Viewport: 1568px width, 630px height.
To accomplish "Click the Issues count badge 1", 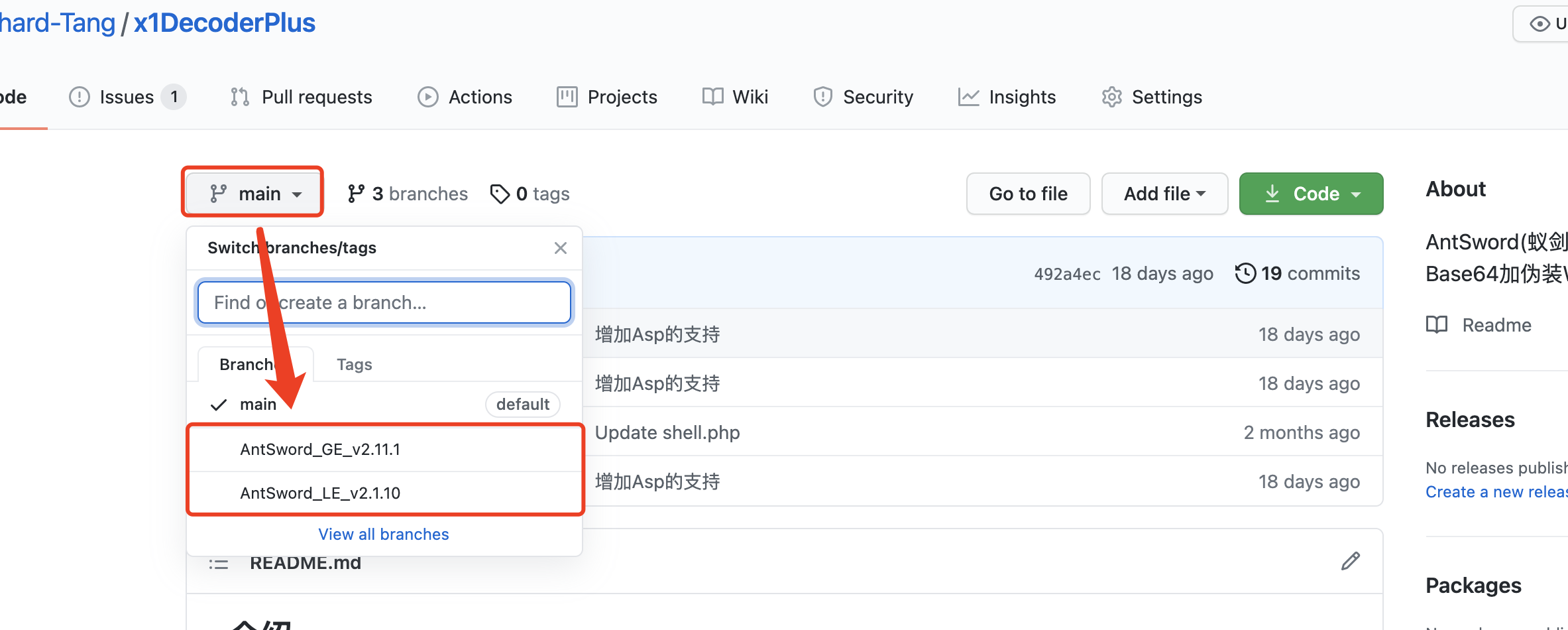I will [x=174, y=97].
